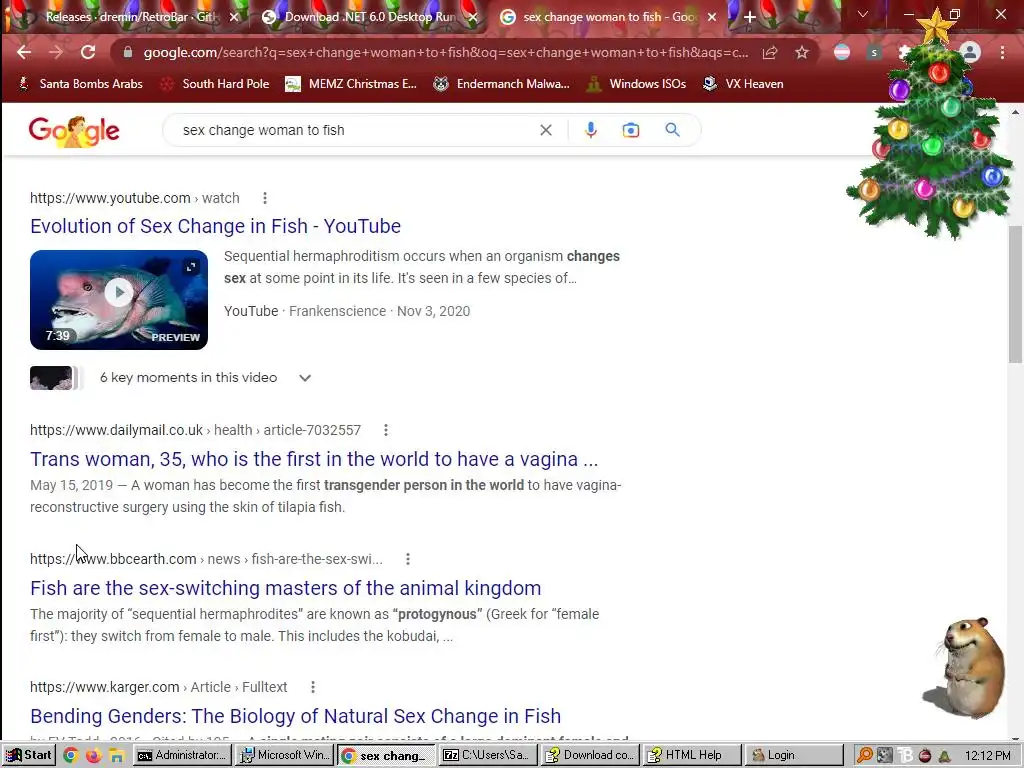The height and width of the screenshot is (768, 1024).
Task: Close the RetroBar releases tab
Action: (234, 18)
